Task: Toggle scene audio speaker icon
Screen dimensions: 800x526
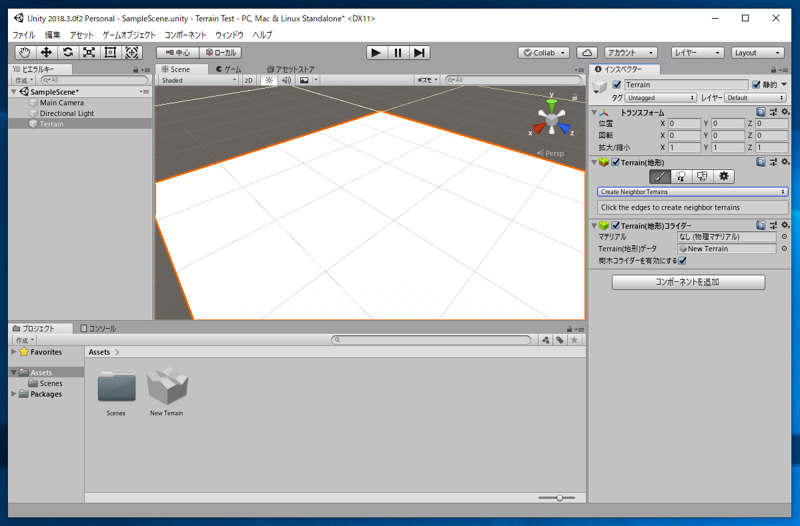Action: pyautogui.click(x=287, y=80)
